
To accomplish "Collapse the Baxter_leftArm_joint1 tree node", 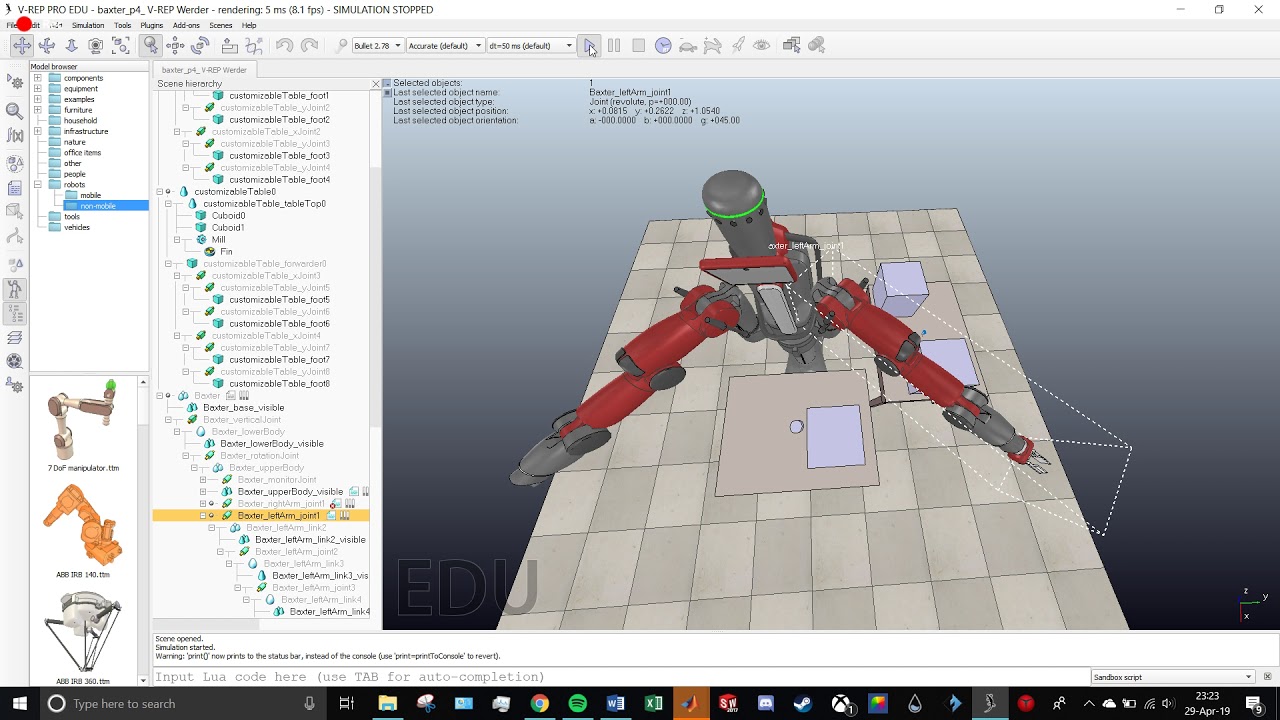I will click(x=203, y=516).
